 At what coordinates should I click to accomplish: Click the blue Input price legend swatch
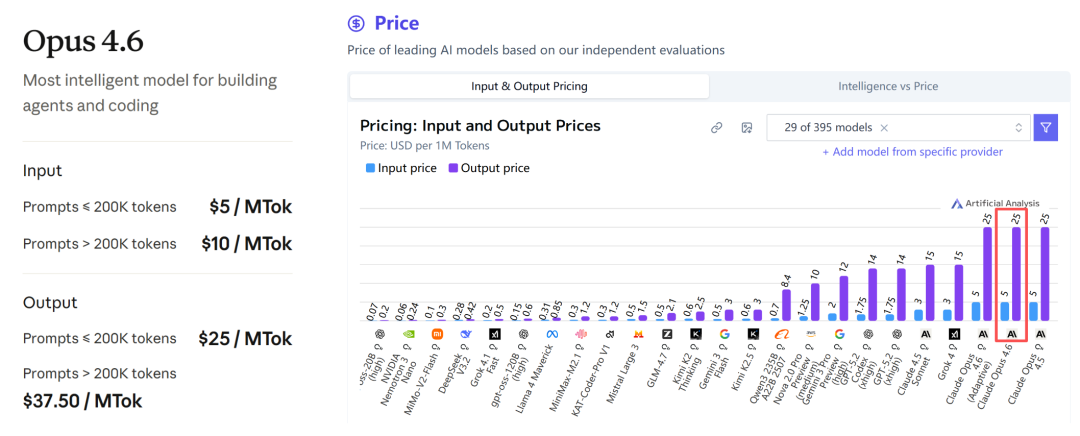[x=370, y=168]
